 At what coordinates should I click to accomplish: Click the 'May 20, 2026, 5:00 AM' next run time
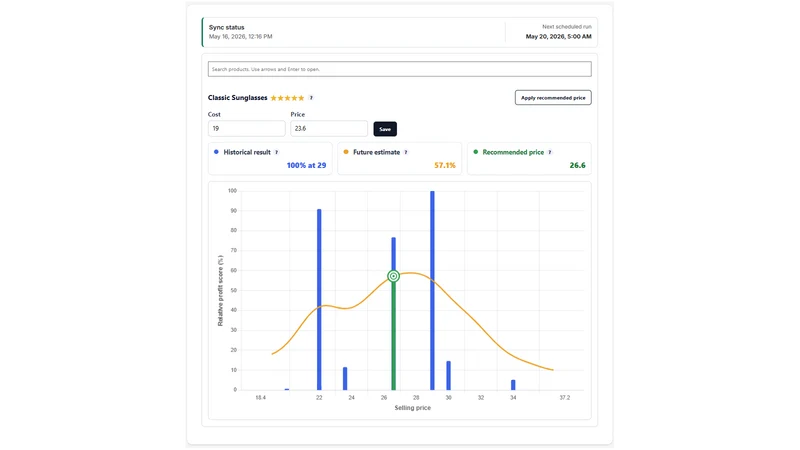[559, 37]
